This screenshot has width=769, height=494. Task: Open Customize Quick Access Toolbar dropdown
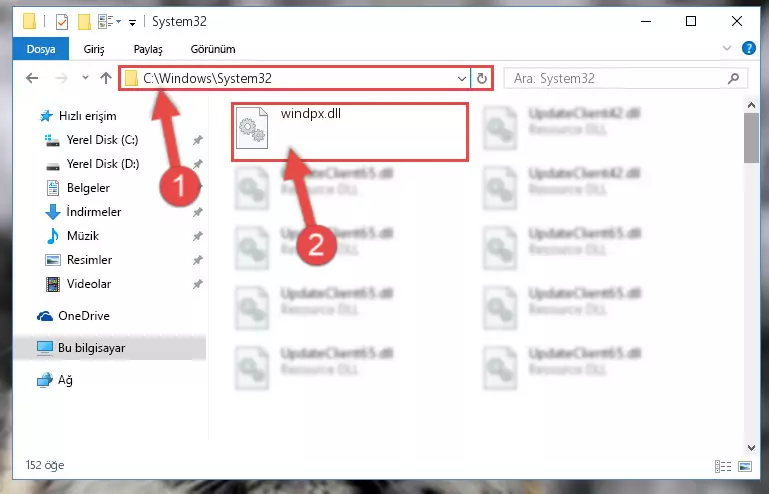(132, 23)
